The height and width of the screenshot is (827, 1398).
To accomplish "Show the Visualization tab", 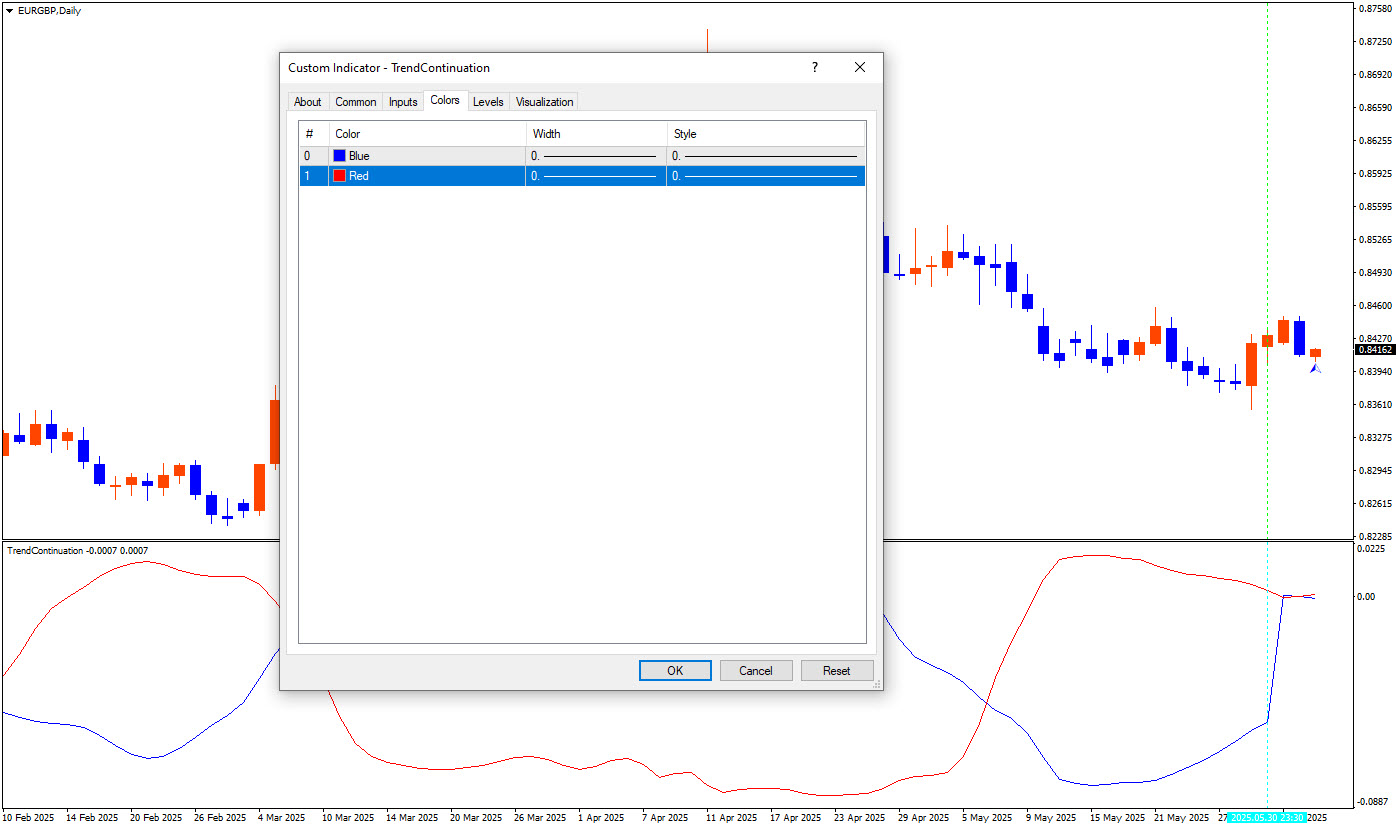I will [x=544, y=102].
